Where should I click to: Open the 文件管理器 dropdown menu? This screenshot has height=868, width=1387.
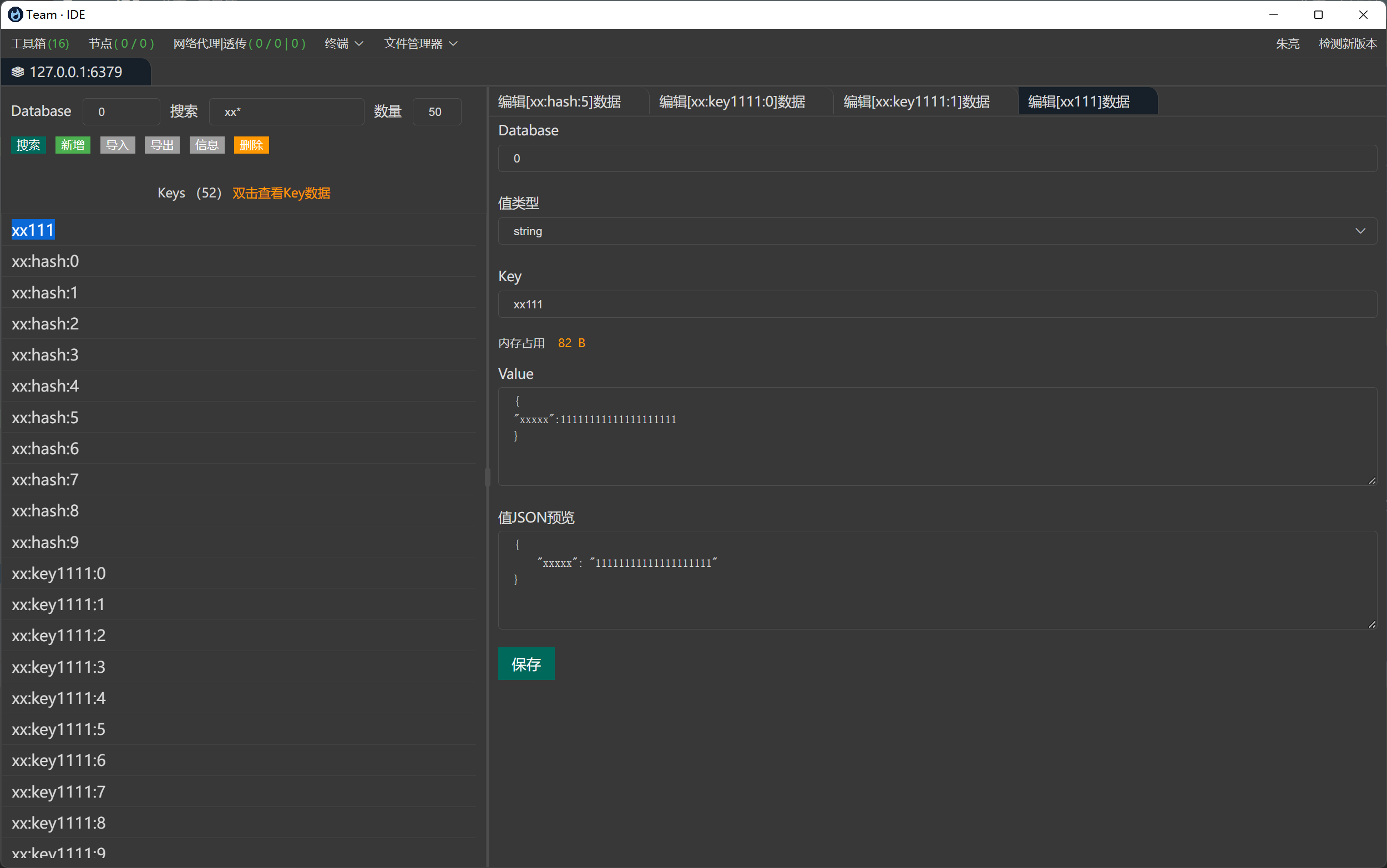[x=420, y=44]
